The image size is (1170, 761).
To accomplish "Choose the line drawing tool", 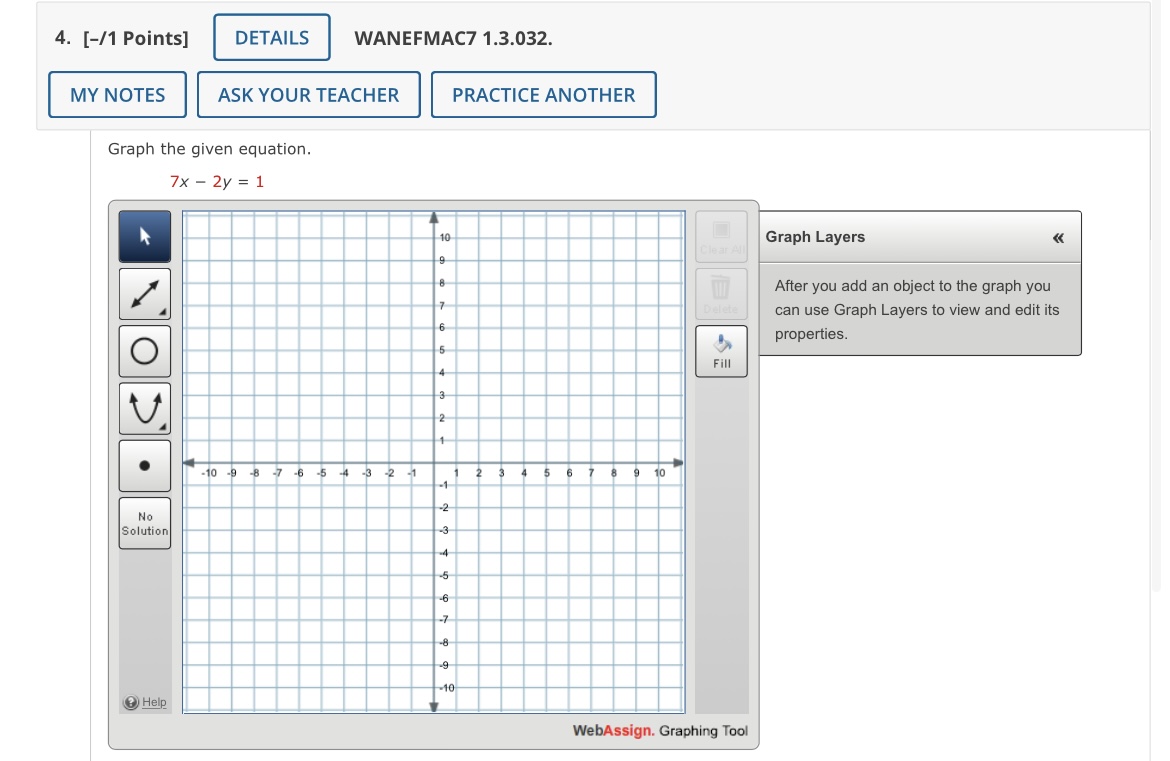I will 145,294.
